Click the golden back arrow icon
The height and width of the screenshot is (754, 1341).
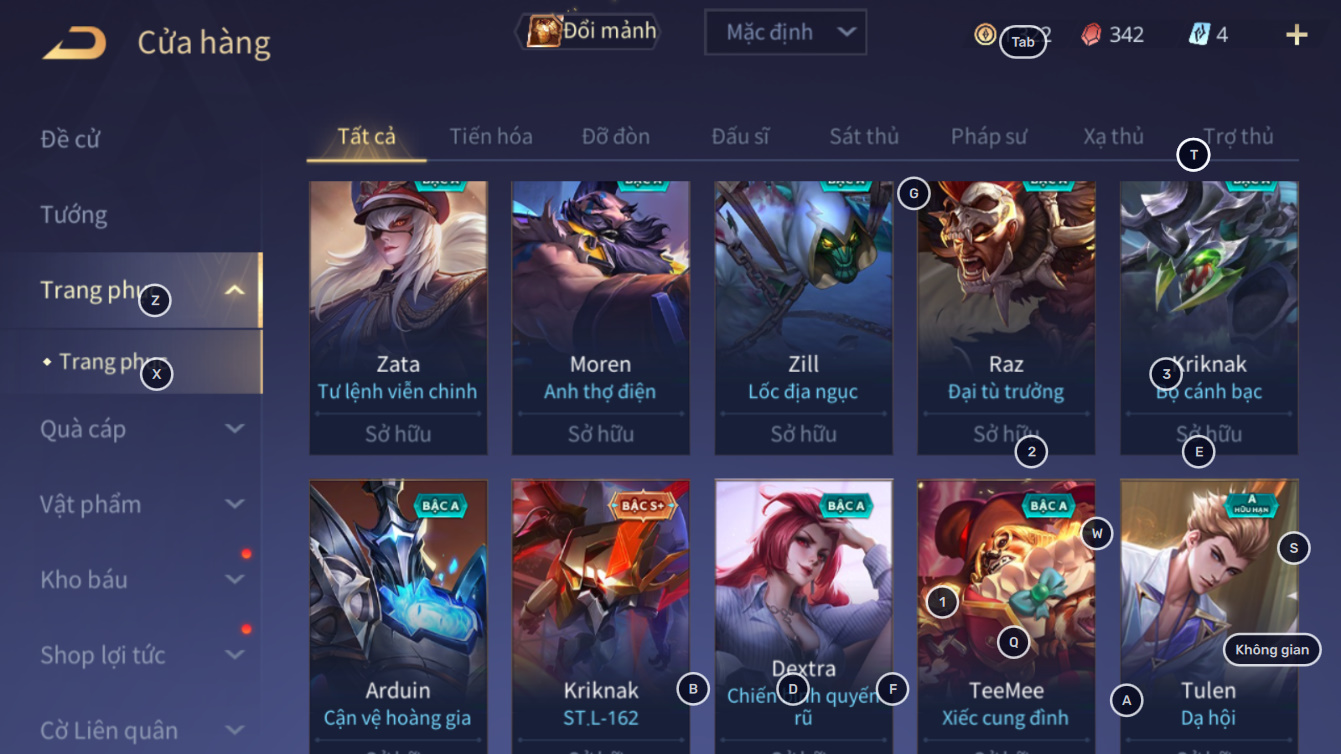(74, 42)
